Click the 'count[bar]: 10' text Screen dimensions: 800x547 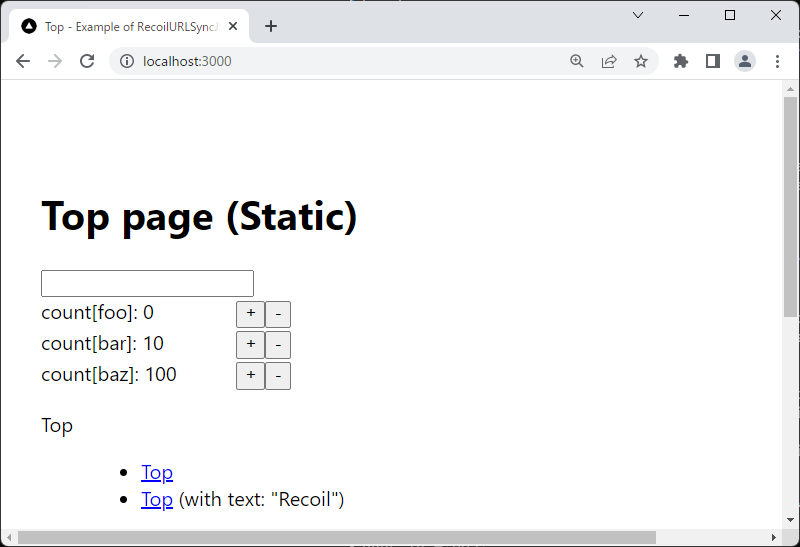tap(103, 343)
